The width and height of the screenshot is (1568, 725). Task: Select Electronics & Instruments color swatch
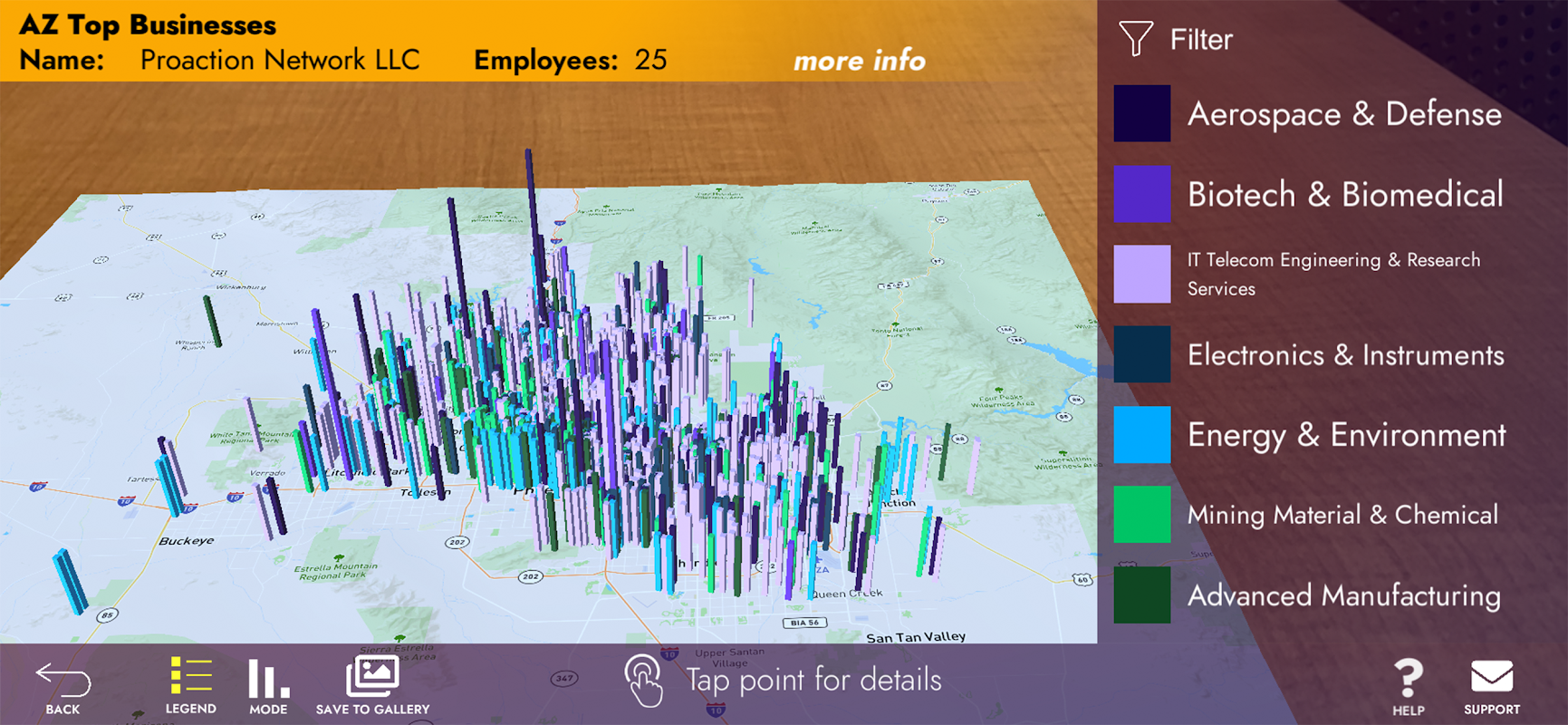pos(1141,354)
